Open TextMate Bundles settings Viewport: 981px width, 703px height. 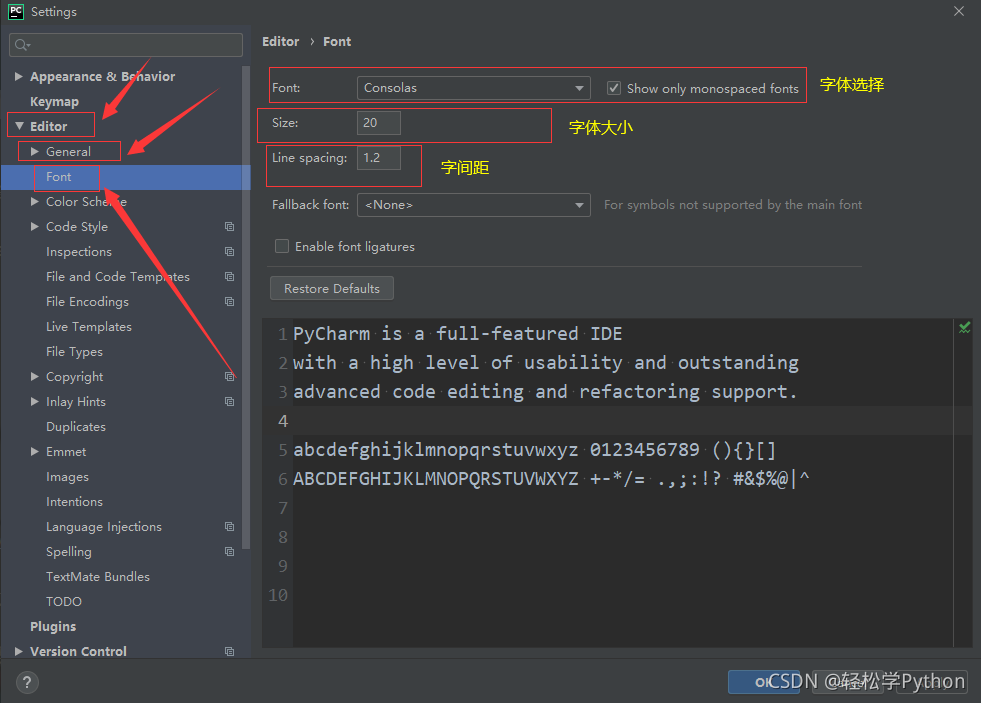(98, 577)
